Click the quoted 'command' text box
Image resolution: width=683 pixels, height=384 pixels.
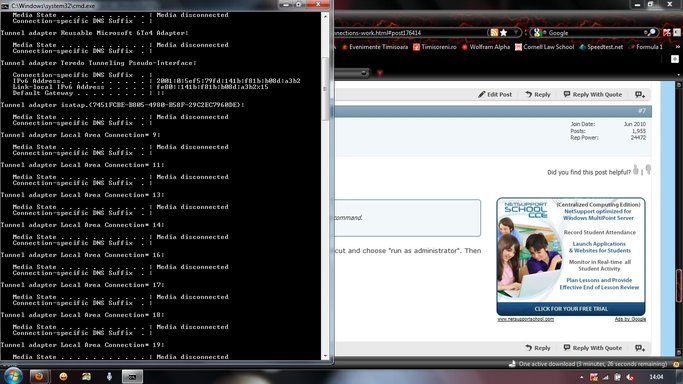(x=407, y=218)
